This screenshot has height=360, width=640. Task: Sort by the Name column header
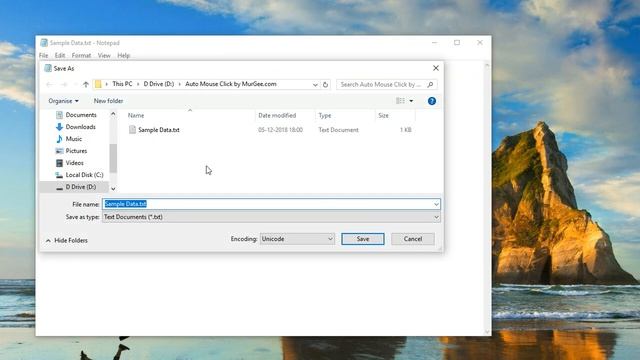point(136,116)
